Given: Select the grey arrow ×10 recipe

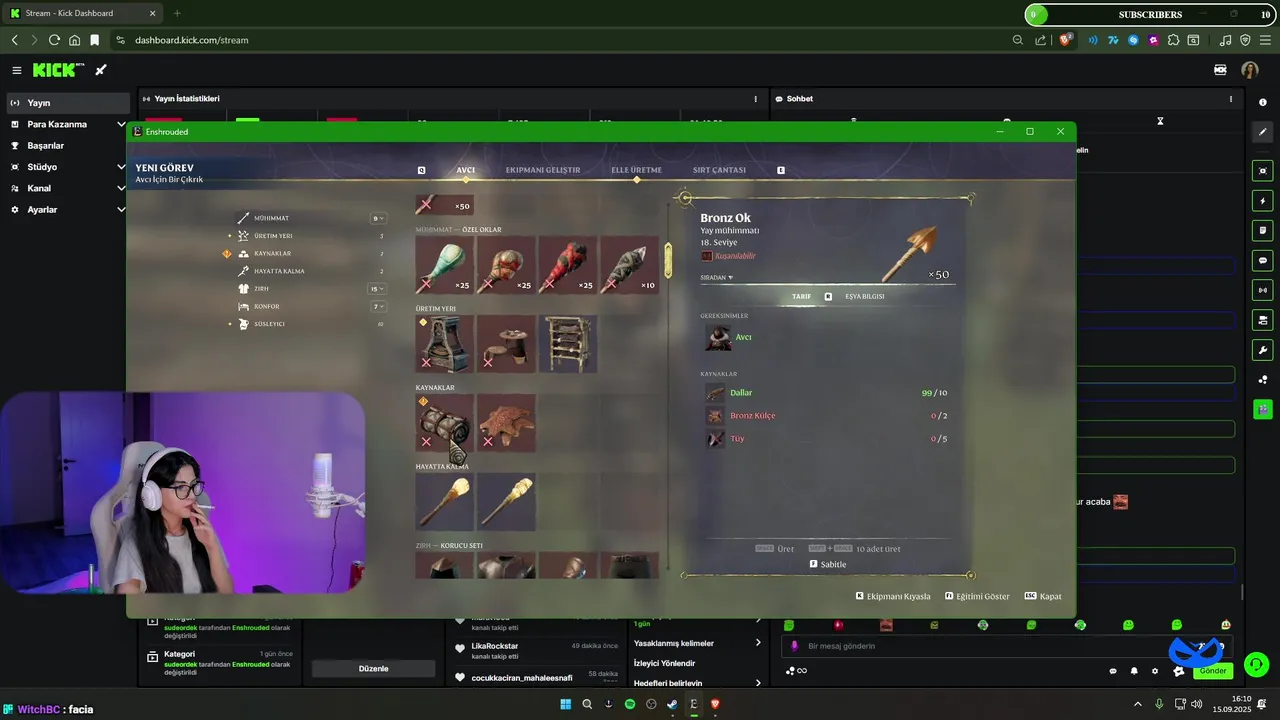Looking at the screenshot, I should 629,265.
